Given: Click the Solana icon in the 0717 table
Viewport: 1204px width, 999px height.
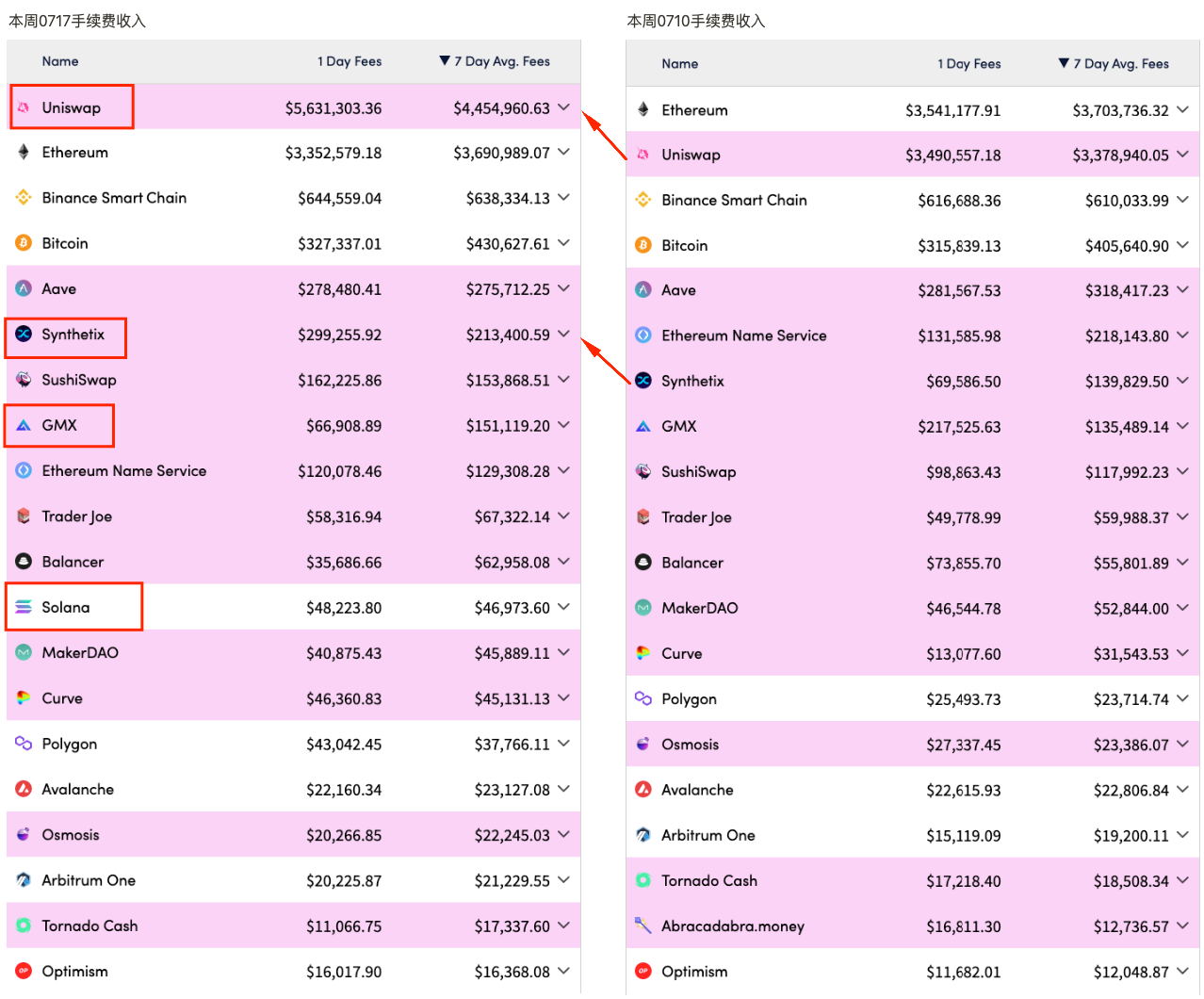Looking at the screenshot, I should coord(24,607).
